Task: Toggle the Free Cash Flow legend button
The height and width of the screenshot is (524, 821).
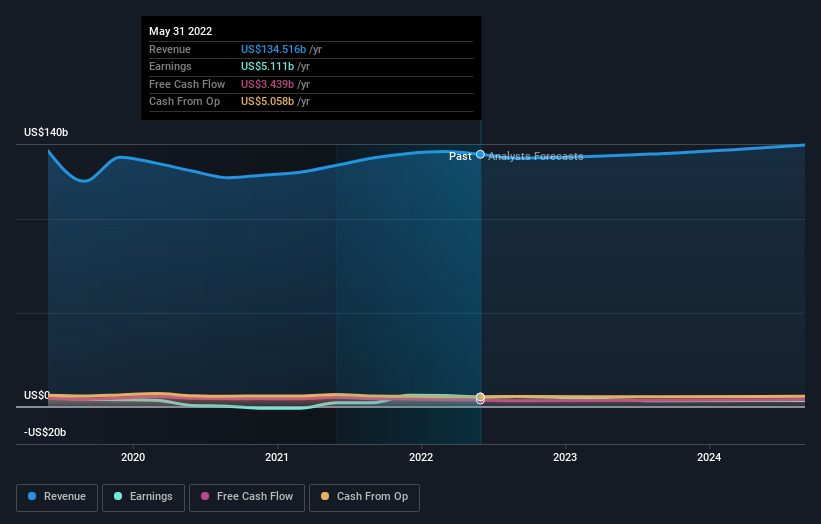Action: pyautogui.click(x=247, y=497)
